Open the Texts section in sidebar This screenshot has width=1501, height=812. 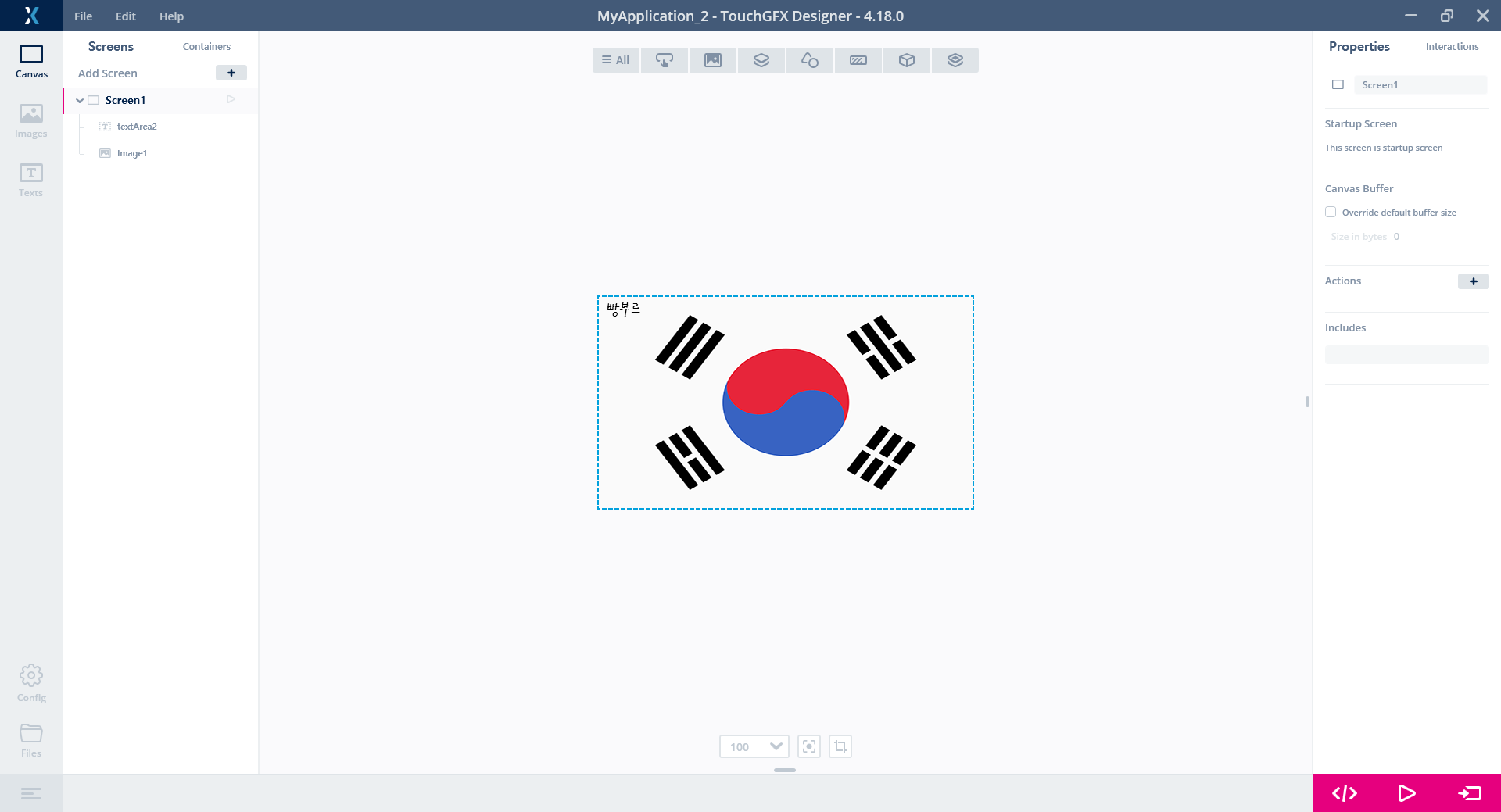[31, 181]
